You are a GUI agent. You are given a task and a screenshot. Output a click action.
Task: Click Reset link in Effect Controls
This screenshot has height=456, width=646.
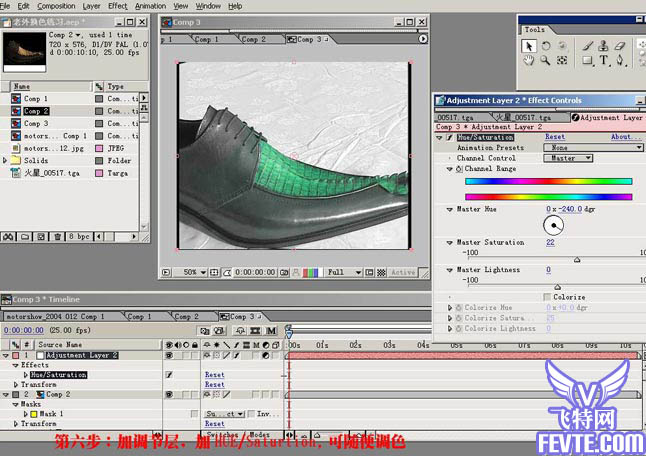point(555,137)
